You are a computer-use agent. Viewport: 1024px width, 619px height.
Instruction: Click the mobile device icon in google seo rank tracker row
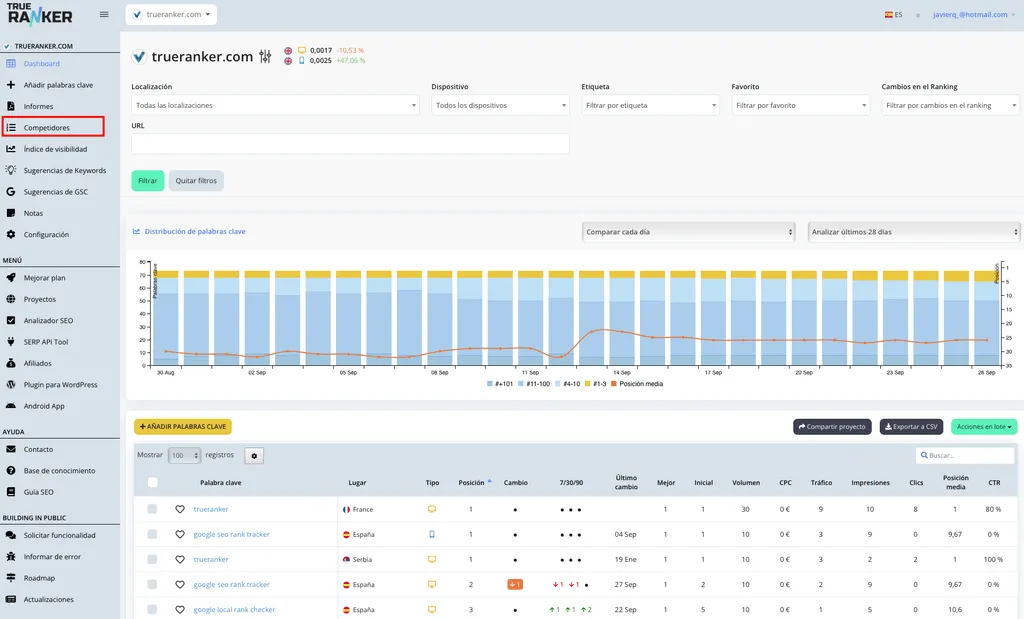(x=432, y=534)
